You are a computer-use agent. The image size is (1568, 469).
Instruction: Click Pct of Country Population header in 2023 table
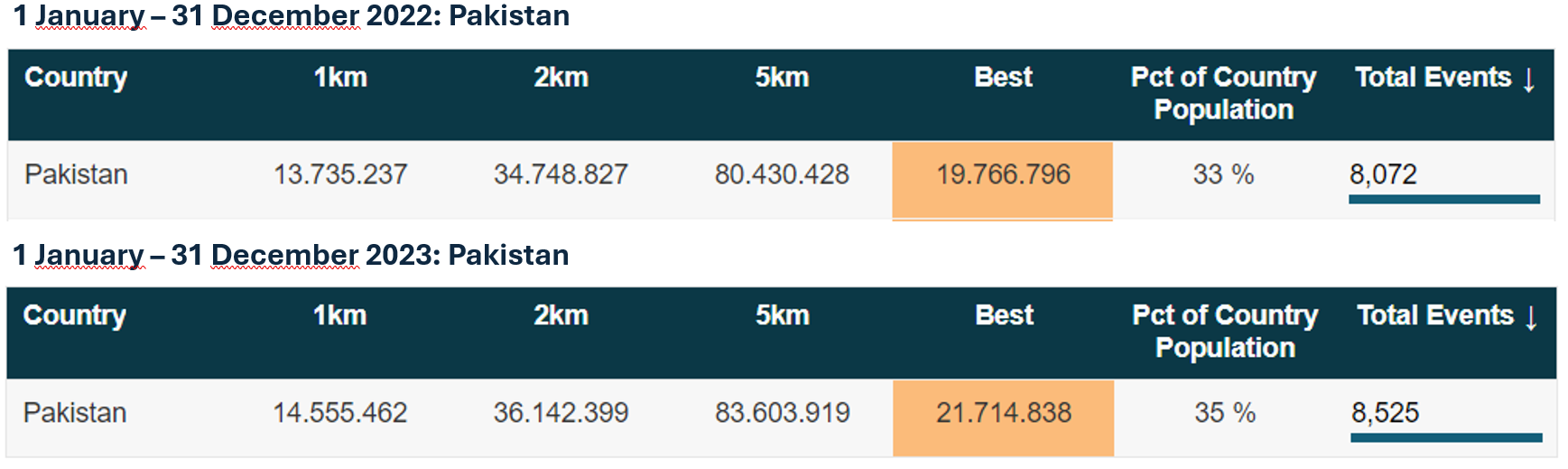point(1225,331)
